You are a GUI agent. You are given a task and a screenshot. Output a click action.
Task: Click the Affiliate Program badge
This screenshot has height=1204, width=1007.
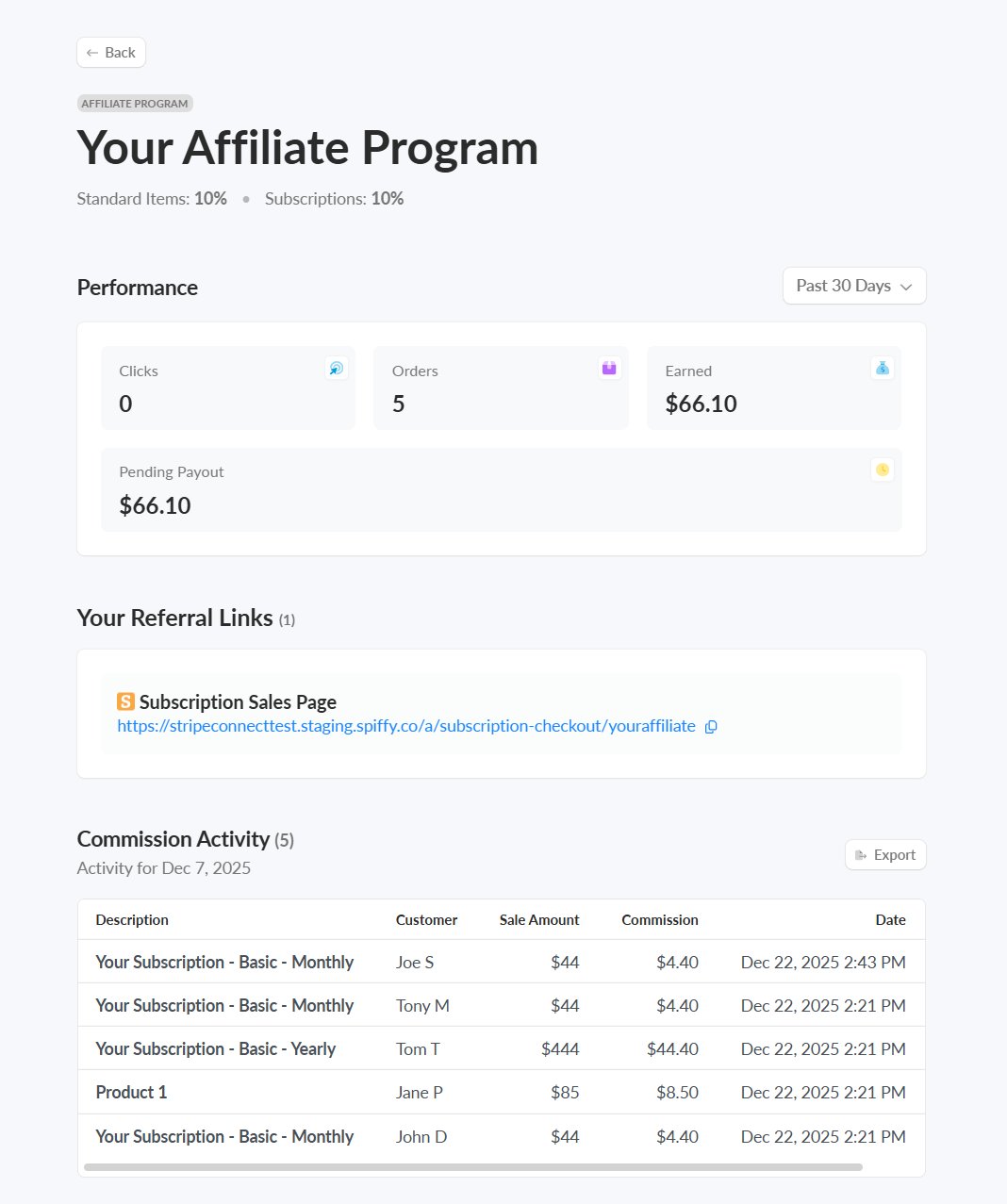click(x=135, y=104)
